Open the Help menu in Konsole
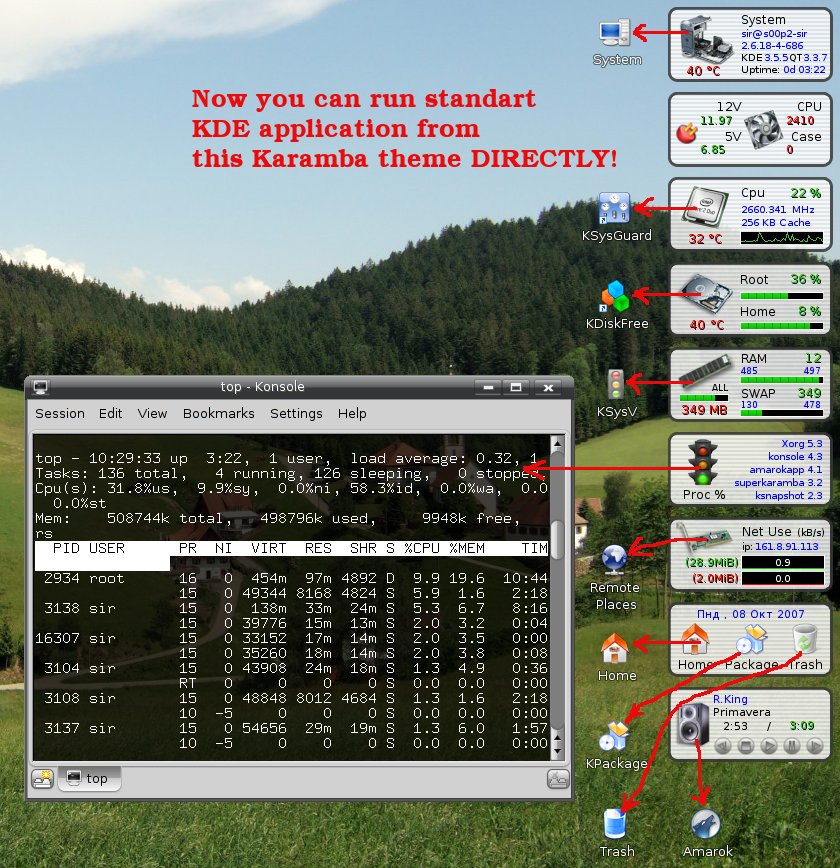The image size is (840, 868). click(352, 414)
